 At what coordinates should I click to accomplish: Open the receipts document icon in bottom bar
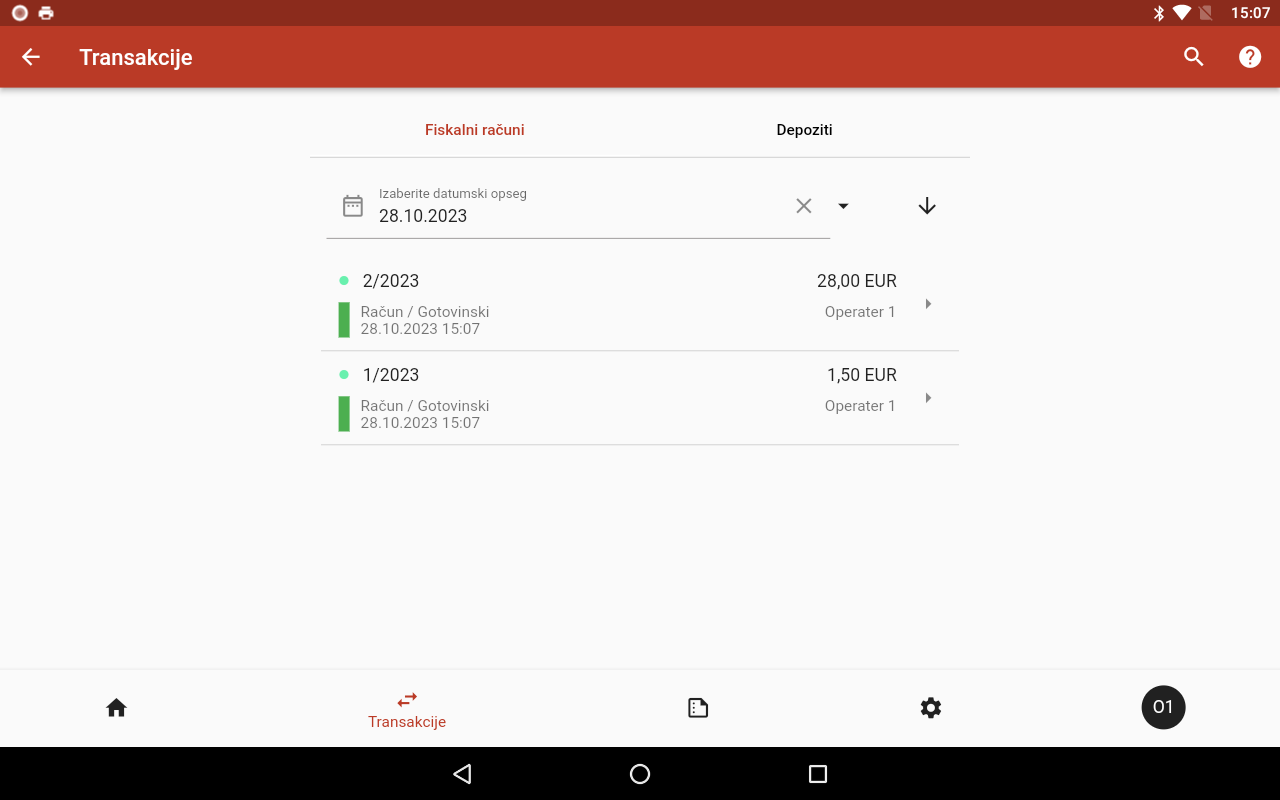697,707
